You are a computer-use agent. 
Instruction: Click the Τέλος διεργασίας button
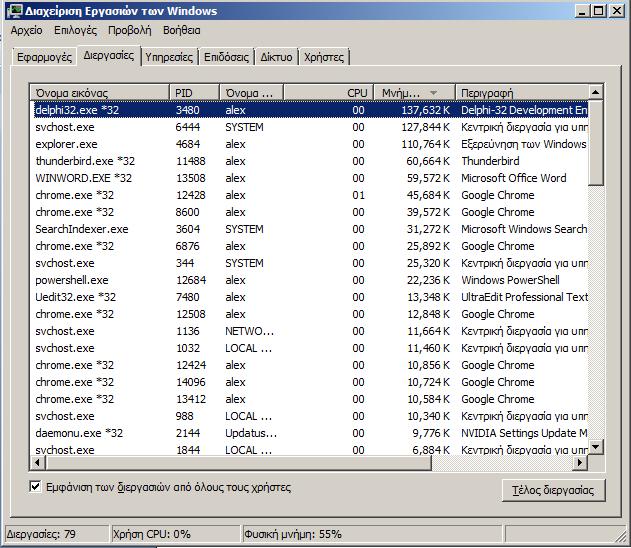point(553,490)
